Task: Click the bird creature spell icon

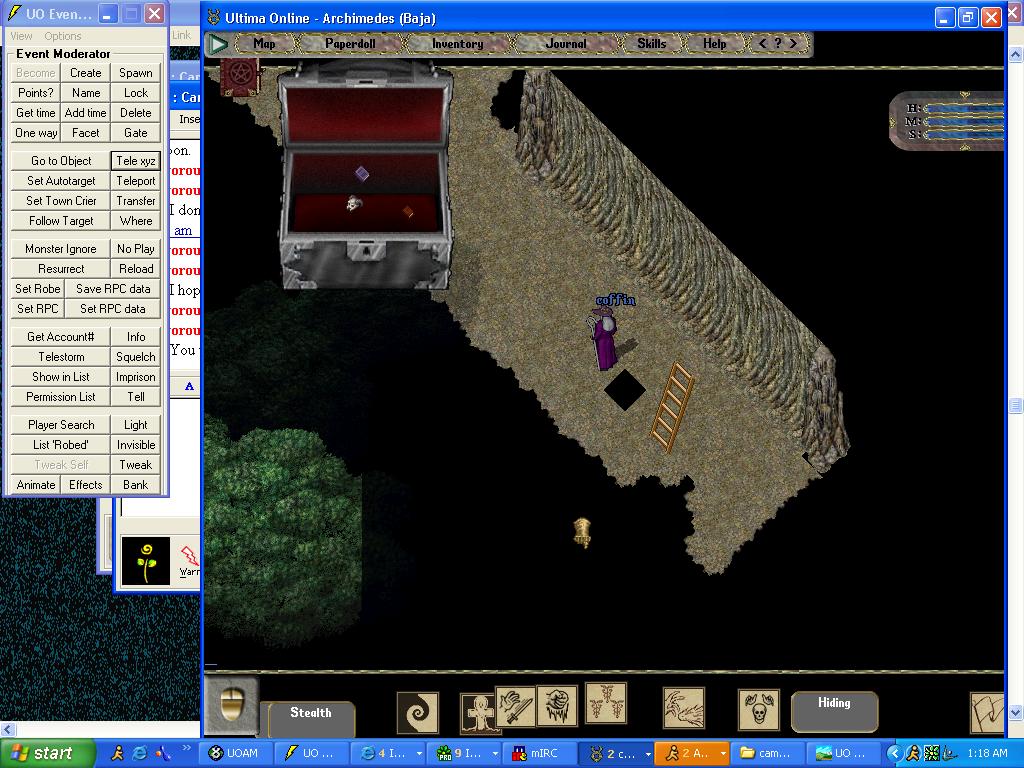Action: click(x=684, y=708)
